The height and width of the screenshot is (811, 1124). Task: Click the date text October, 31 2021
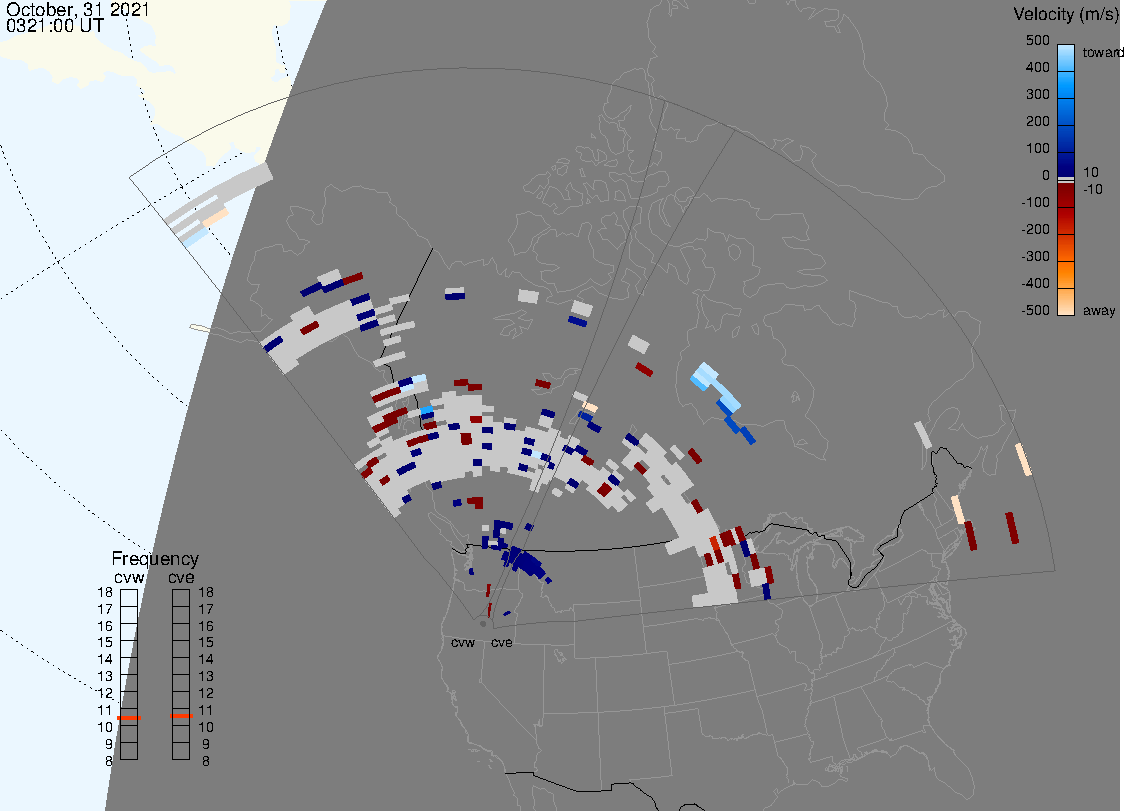(77, 9)
